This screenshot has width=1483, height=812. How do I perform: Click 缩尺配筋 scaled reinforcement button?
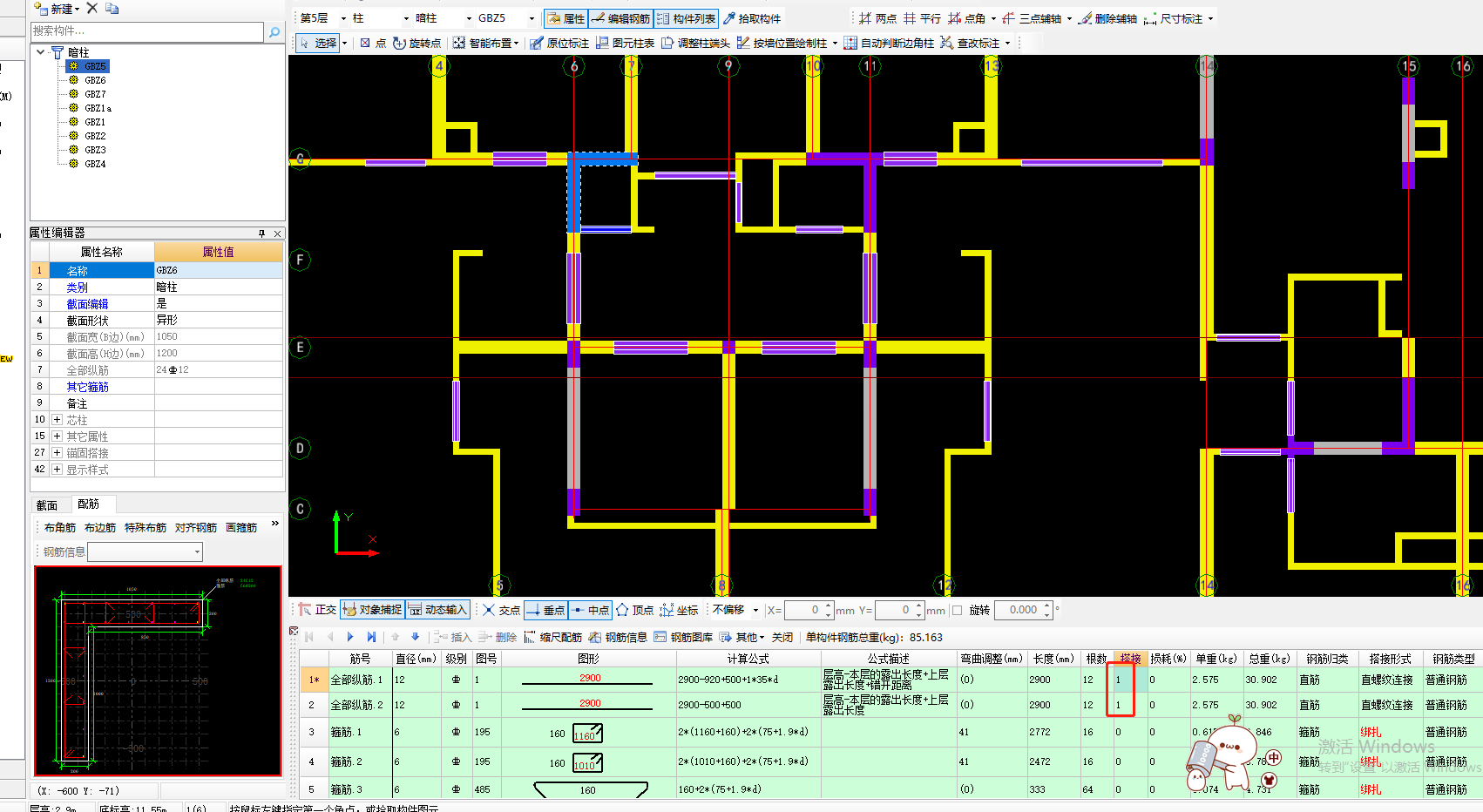click(552, 638)
